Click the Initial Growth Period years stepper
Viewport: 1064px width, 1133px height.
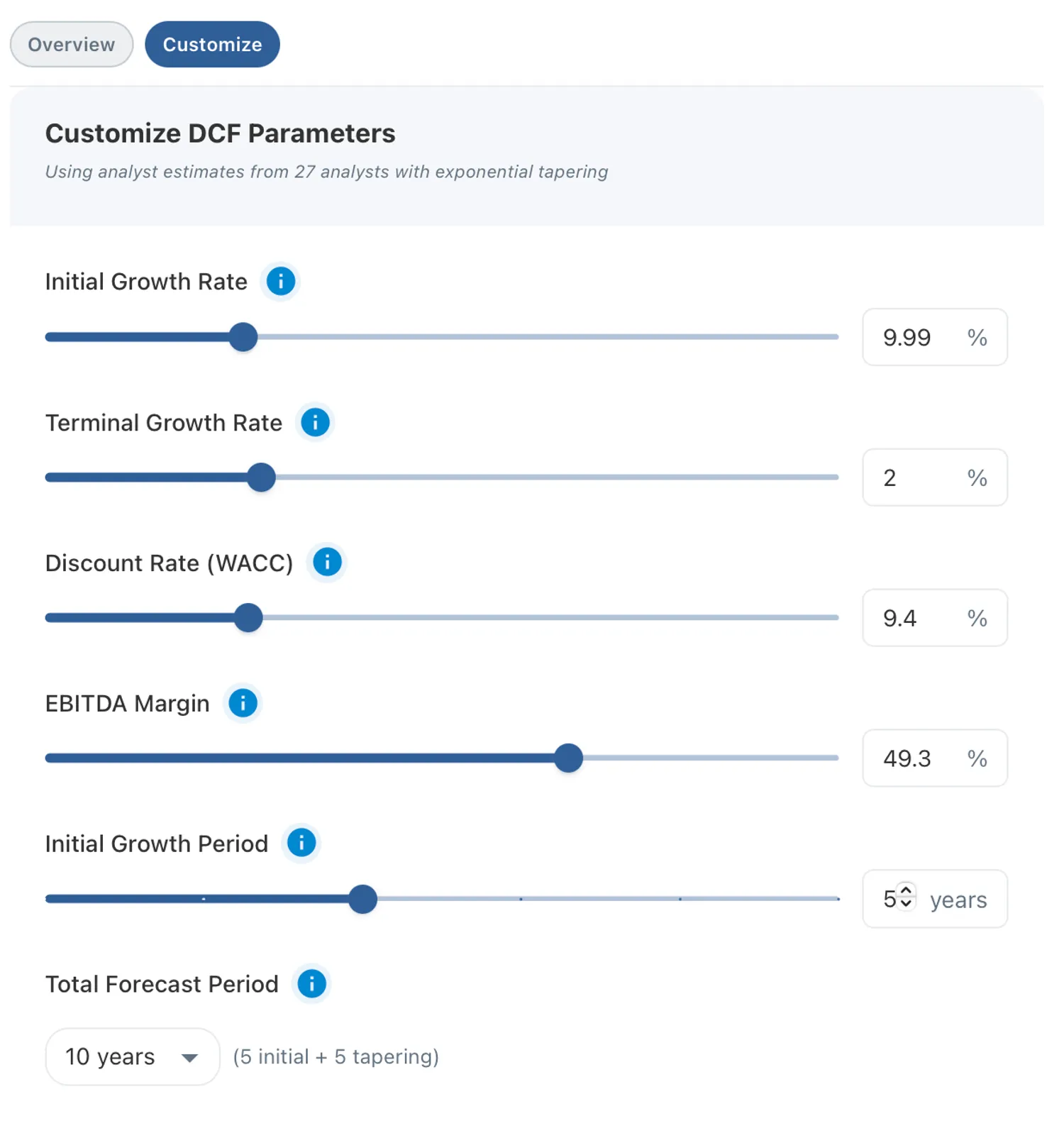906,897
